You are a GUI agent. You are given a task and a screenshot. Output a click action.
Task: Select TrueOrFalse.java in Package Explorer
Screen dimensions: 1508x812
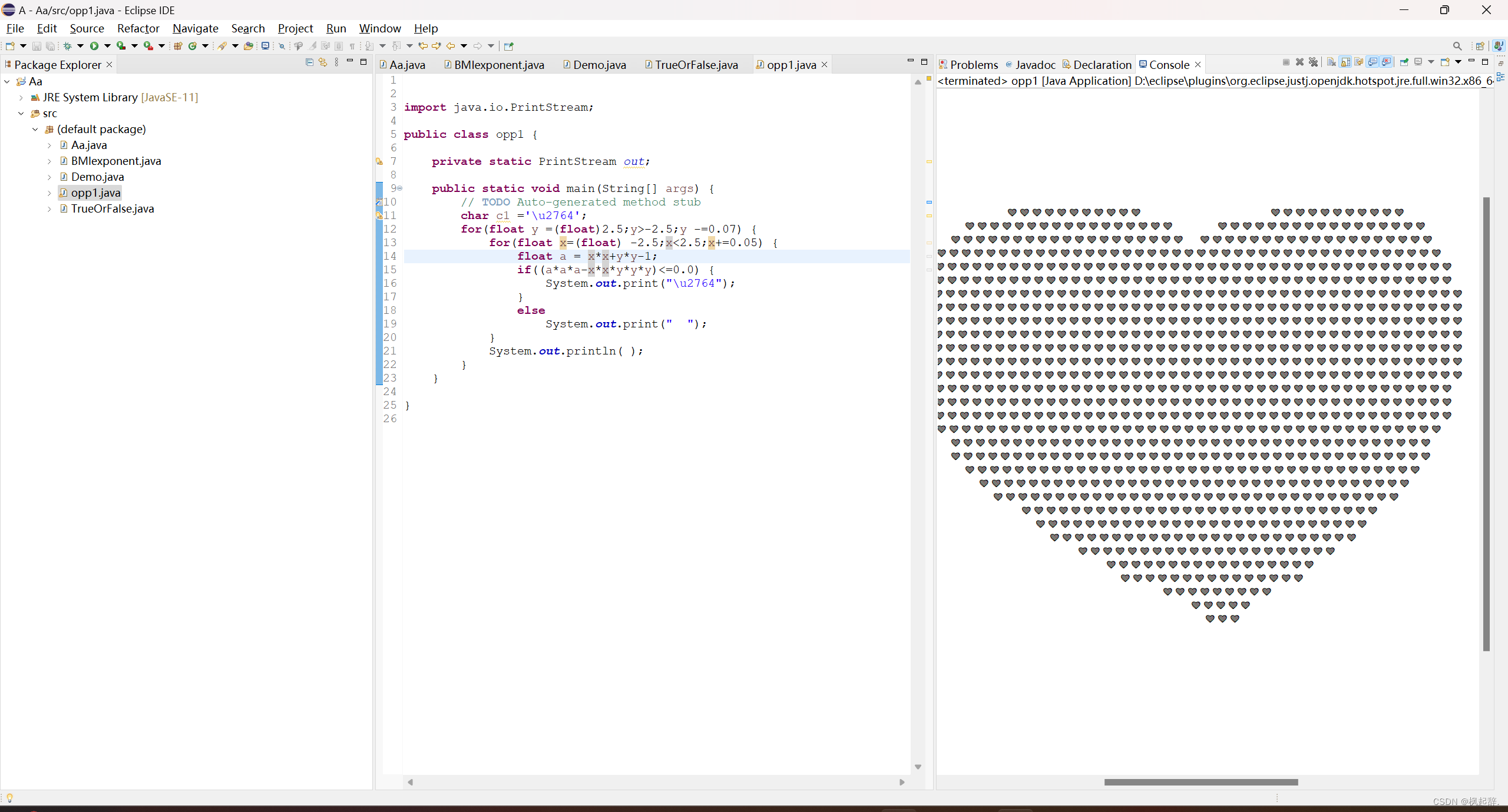coord(112,209)
